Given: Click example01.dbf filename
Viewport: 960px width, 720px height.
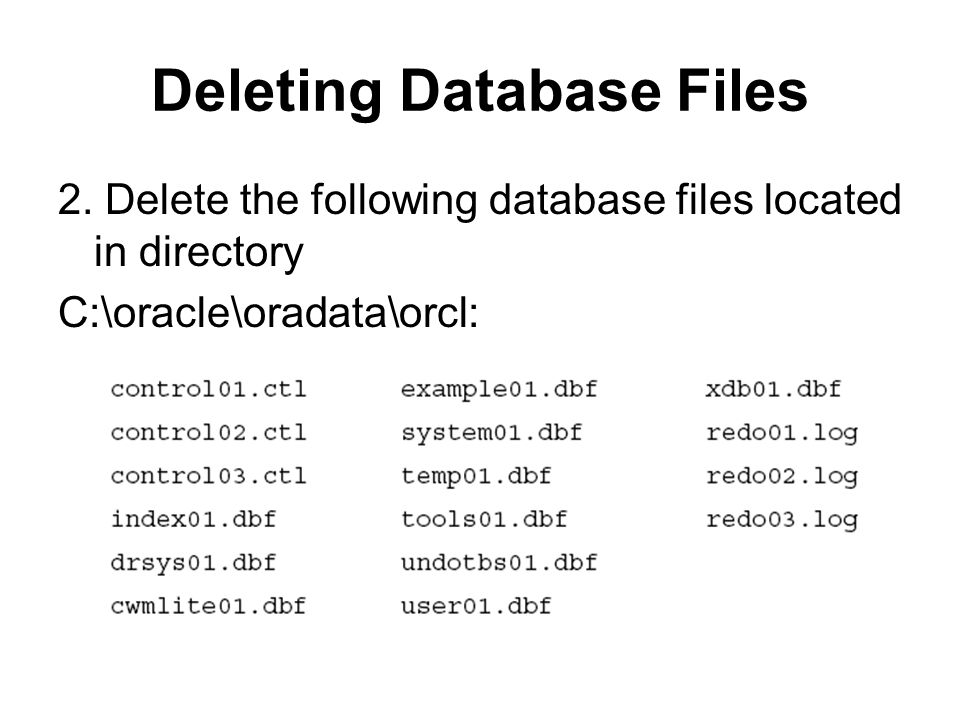Looking at the screenshot, I should tap(499, 391).
